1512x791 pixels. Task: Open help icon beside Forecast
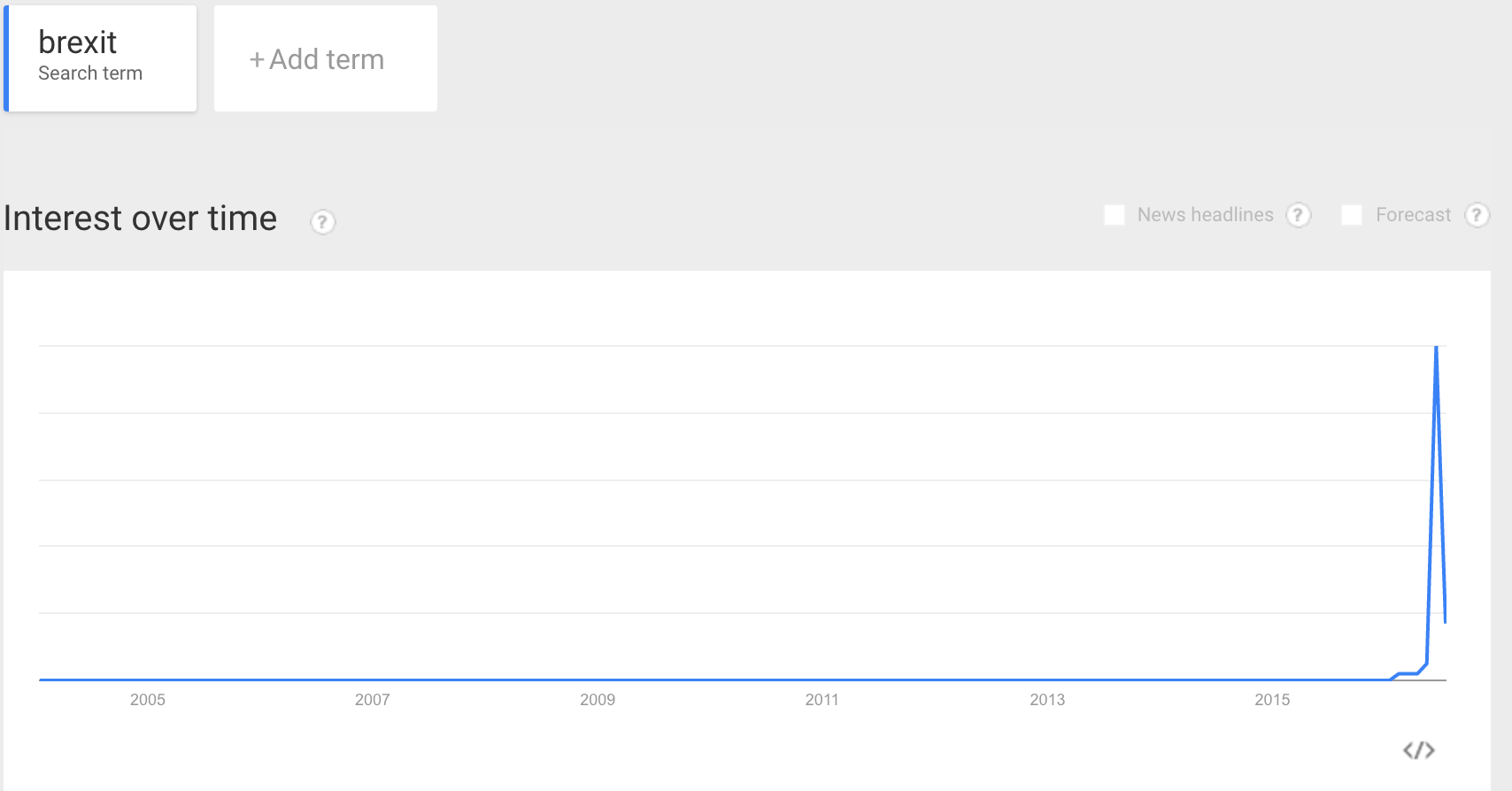1477,215
